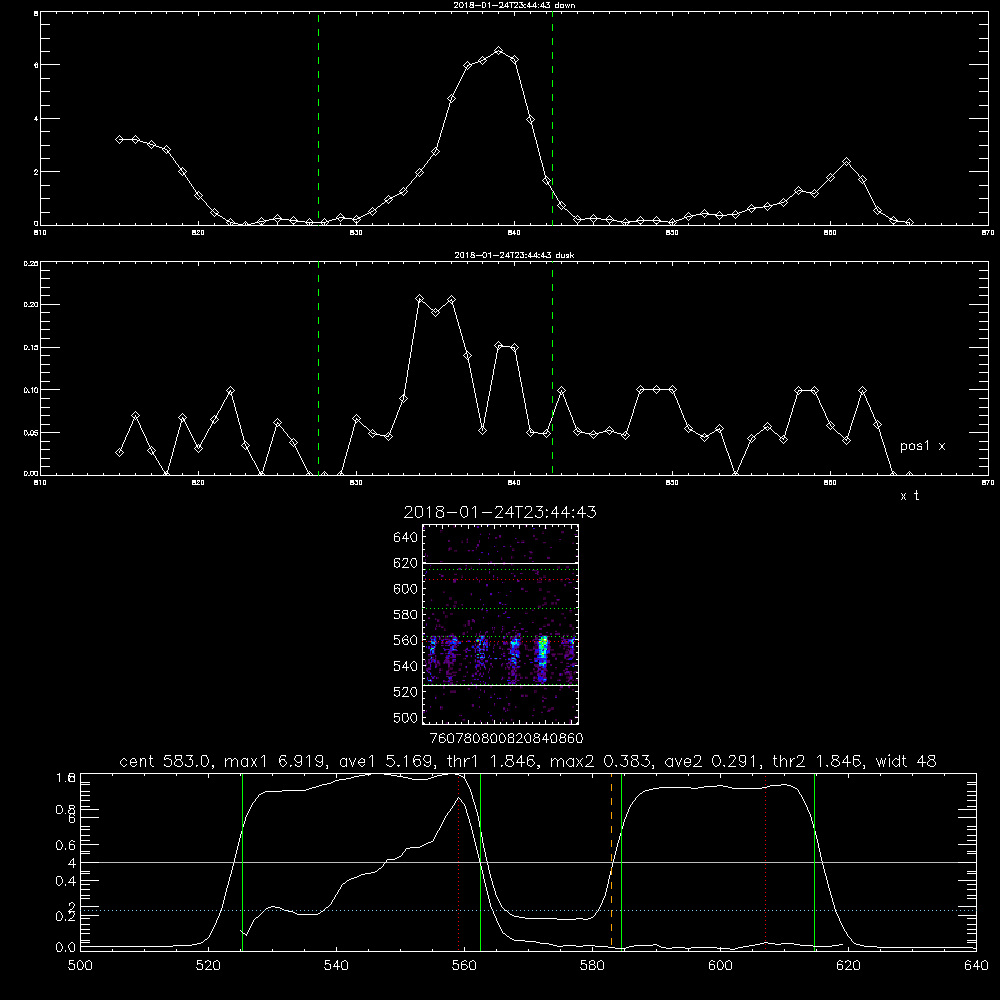
Task: Select the "widt 48" value in the stats line
Action: point(906,761)
